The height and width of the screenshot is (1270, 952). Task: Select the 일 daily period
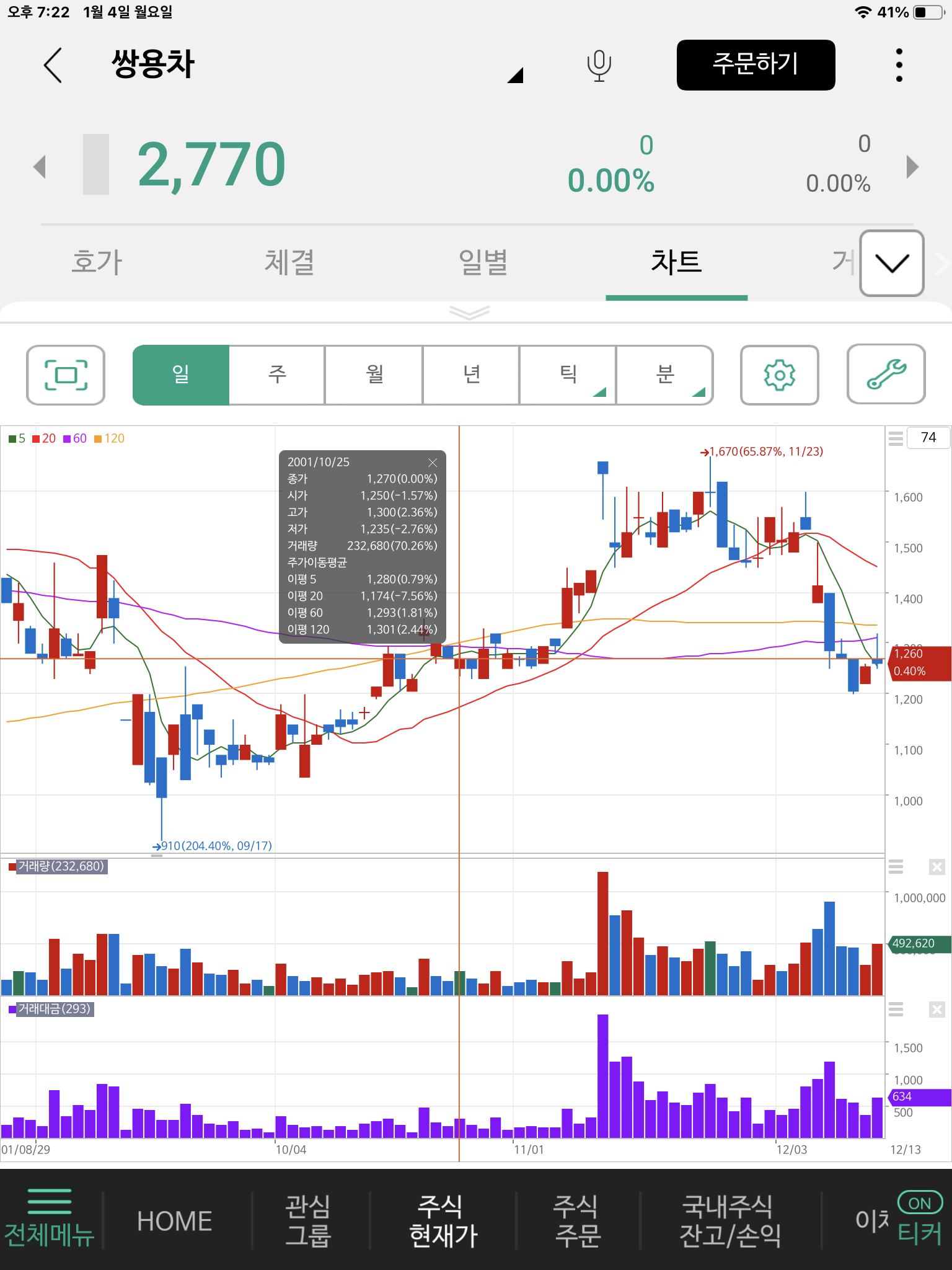pyautogui.click(x=181, y=375)
